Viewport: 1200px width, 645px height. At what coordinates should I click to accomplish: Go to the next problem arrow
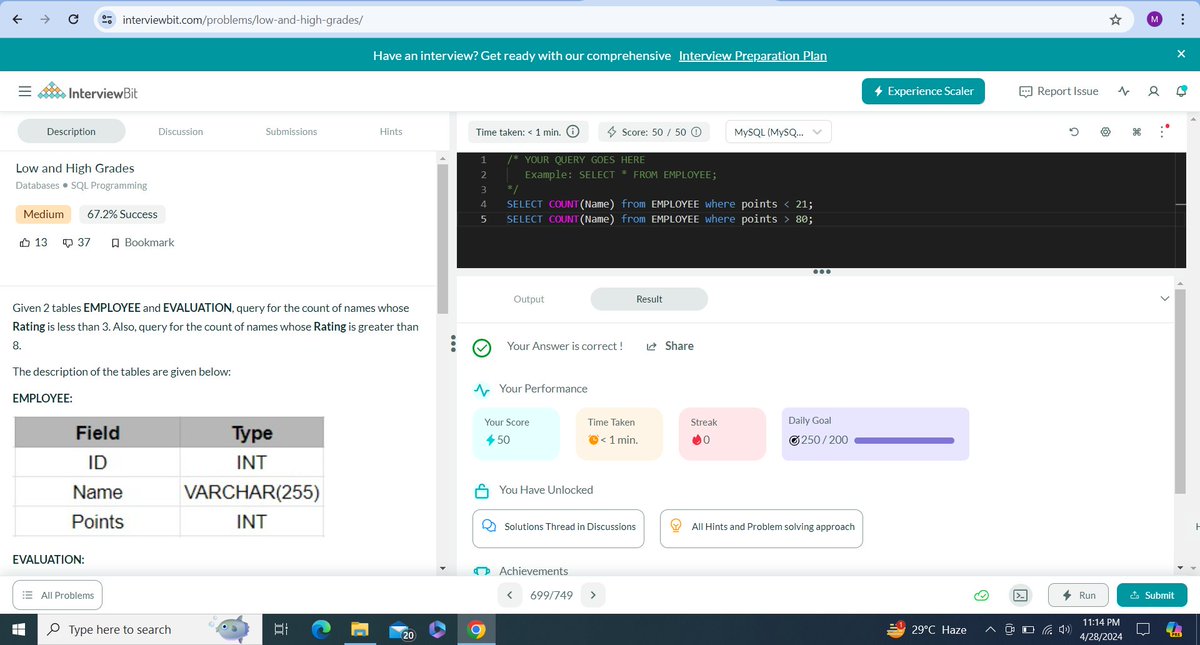593,595
